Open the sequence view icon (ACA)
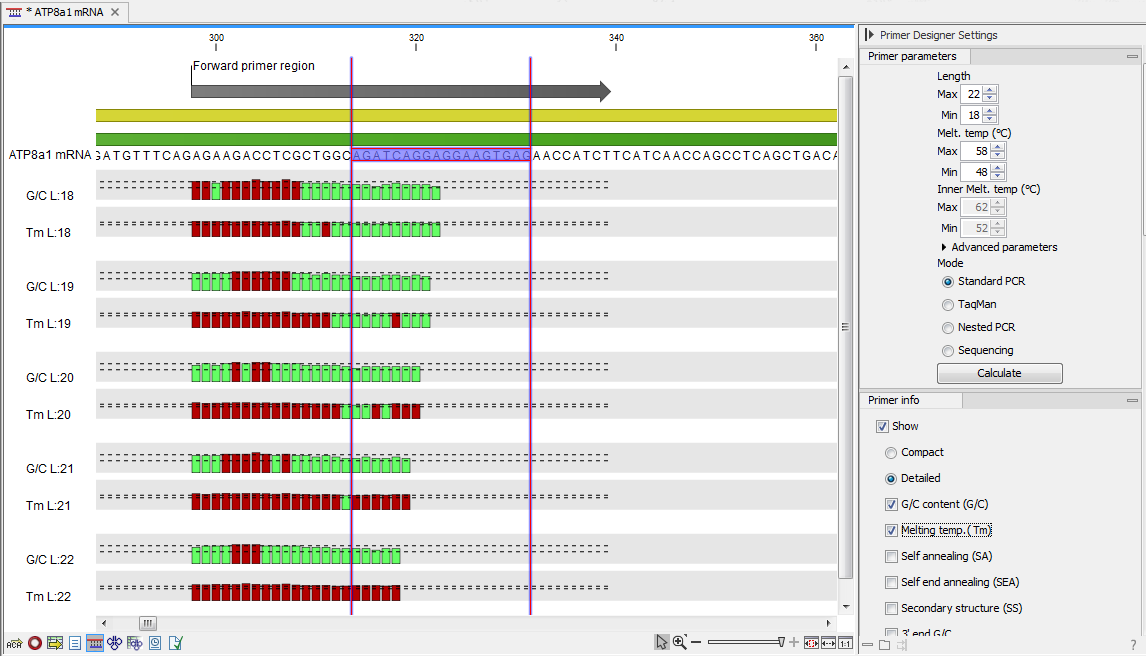 tap(14, 643)
